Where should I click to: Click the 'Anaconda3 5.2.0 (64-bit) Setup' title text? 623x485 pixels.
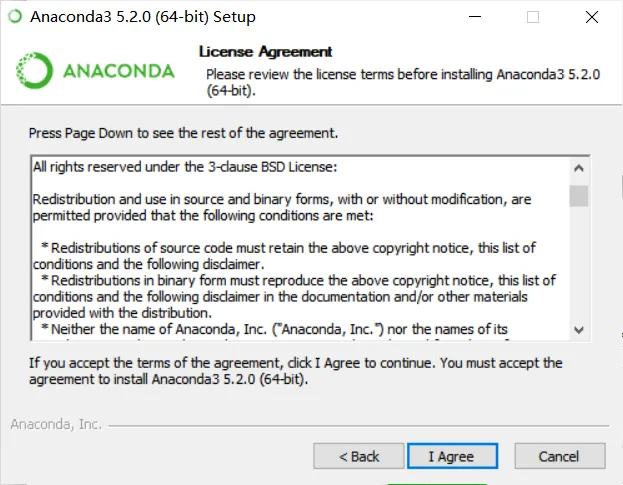143,17
